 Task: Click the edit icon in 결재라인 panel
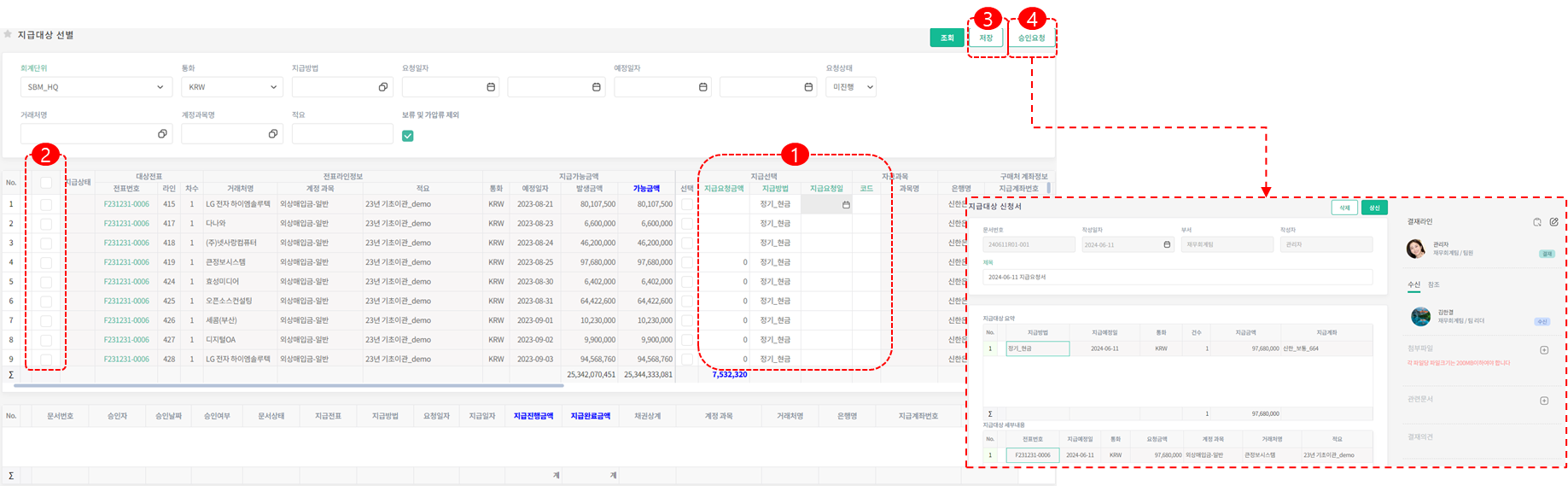[x=1553, y=222]
